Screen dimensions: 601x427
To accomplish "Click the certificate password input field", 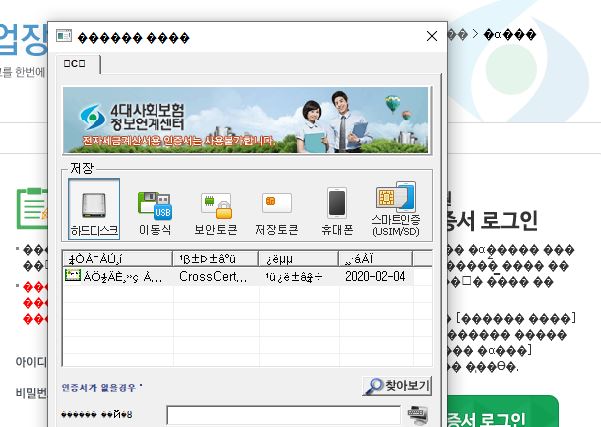I will click(x=284, y=415).
